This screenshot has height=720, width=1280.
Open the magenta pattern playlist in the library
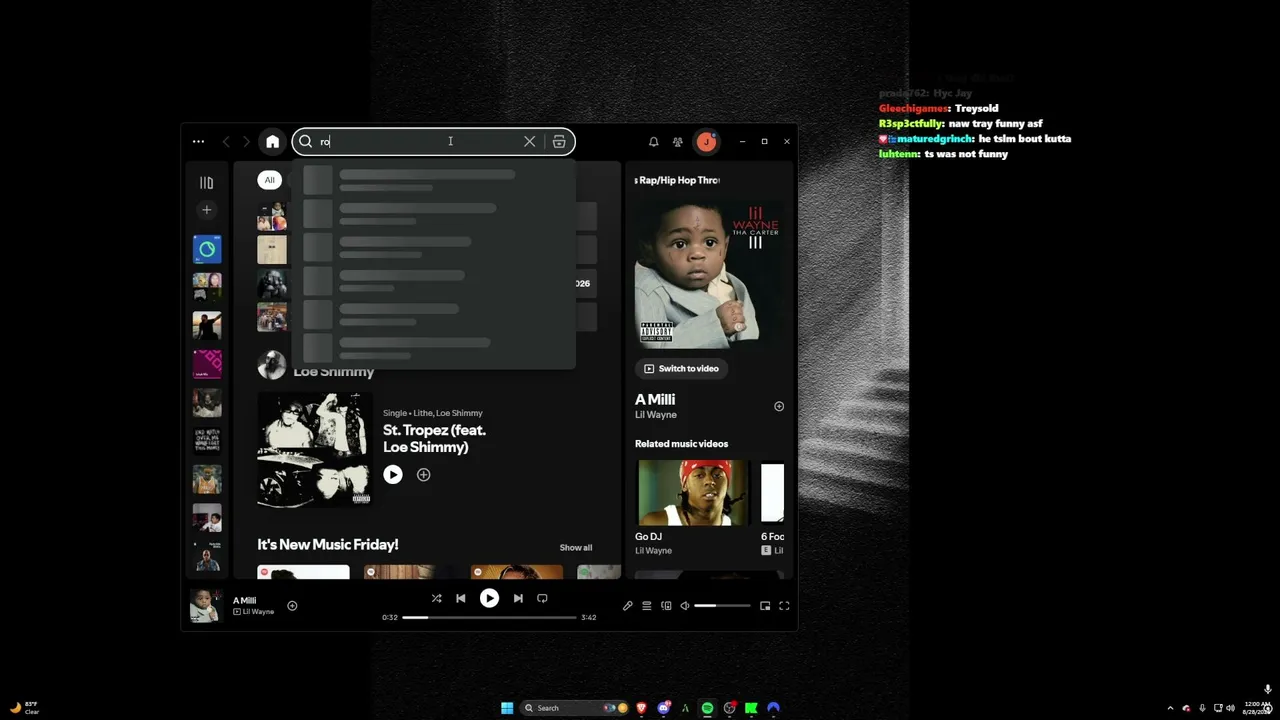pos(207,364)
